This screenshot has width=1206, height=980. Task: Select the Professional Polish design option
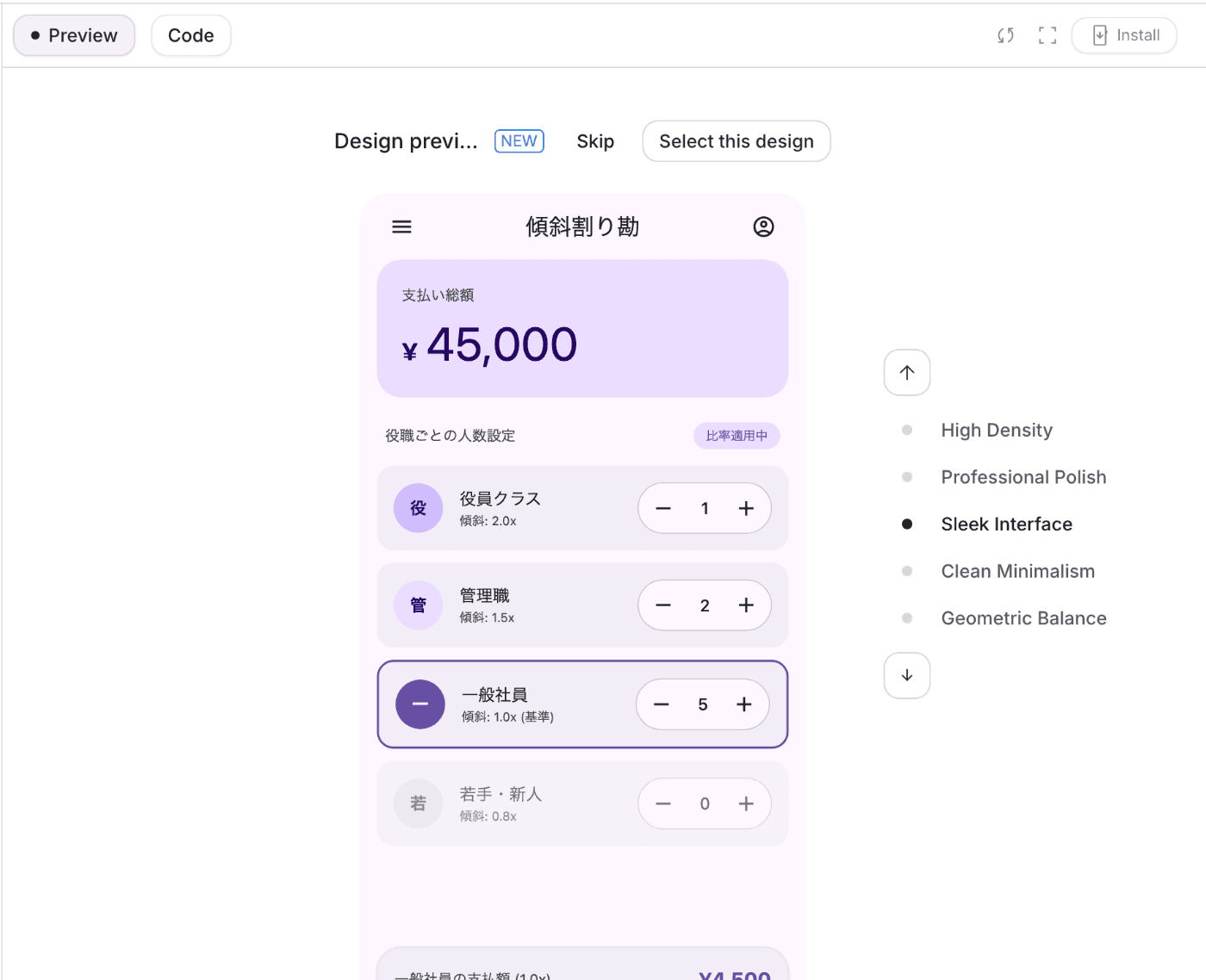tap(1023, 477)
